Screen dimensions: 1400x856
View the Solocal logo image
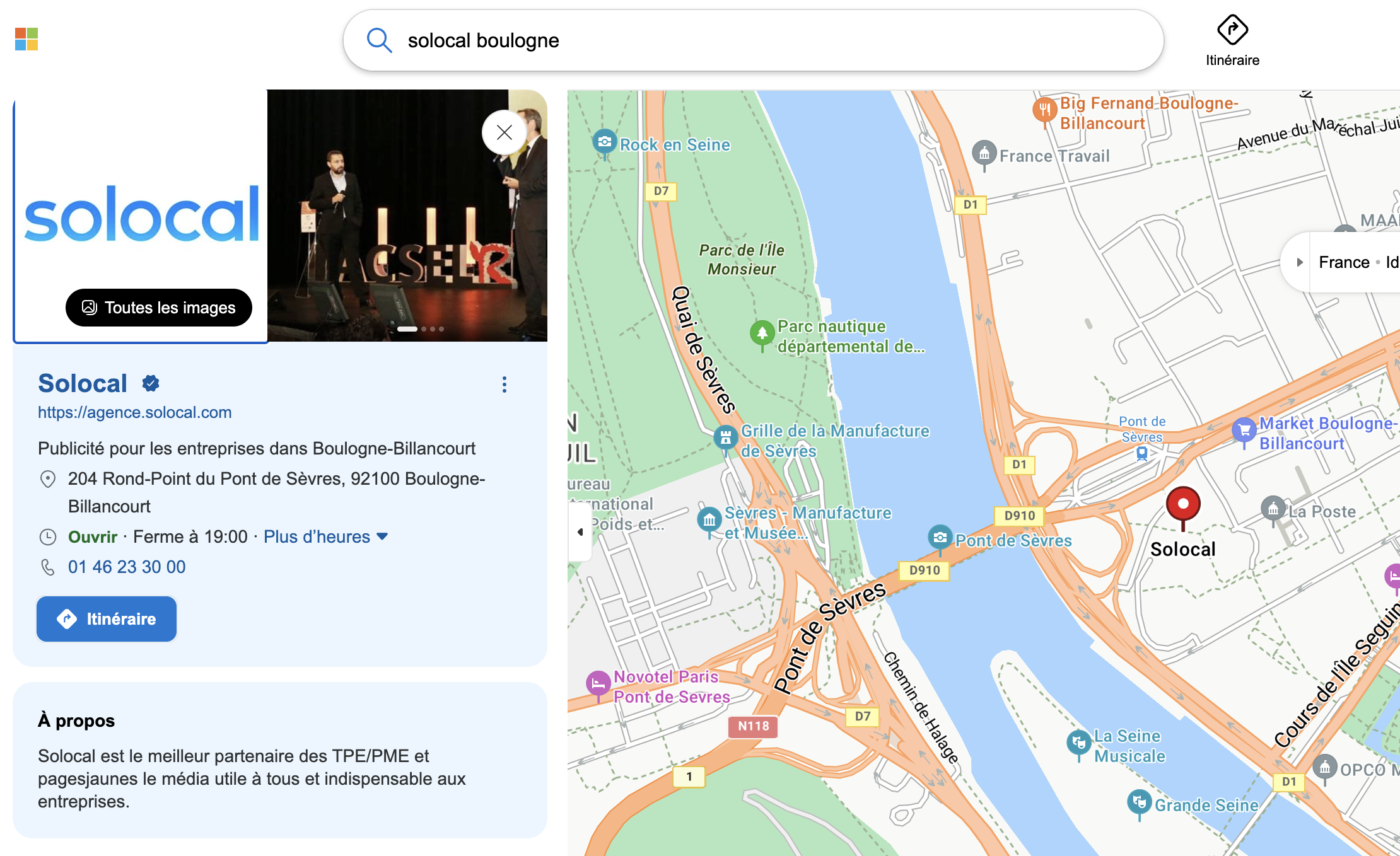tap(141, 214)
